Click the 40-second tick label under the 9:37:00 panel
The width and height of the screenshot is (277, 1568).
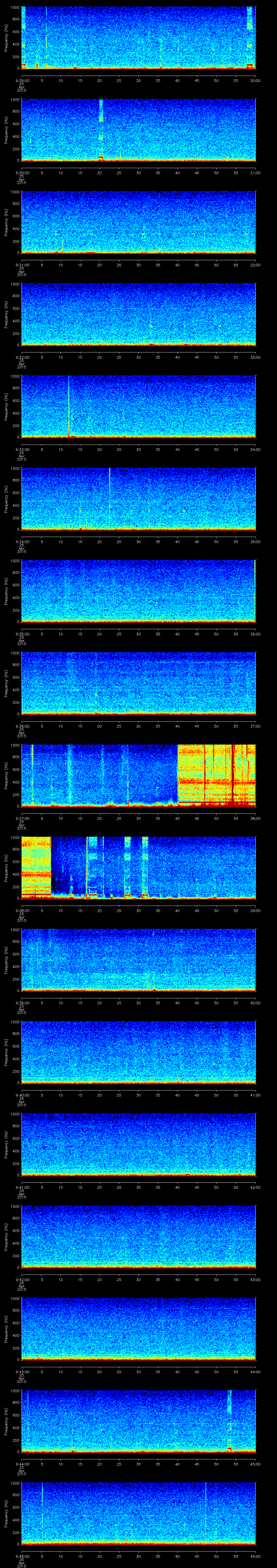177,818
